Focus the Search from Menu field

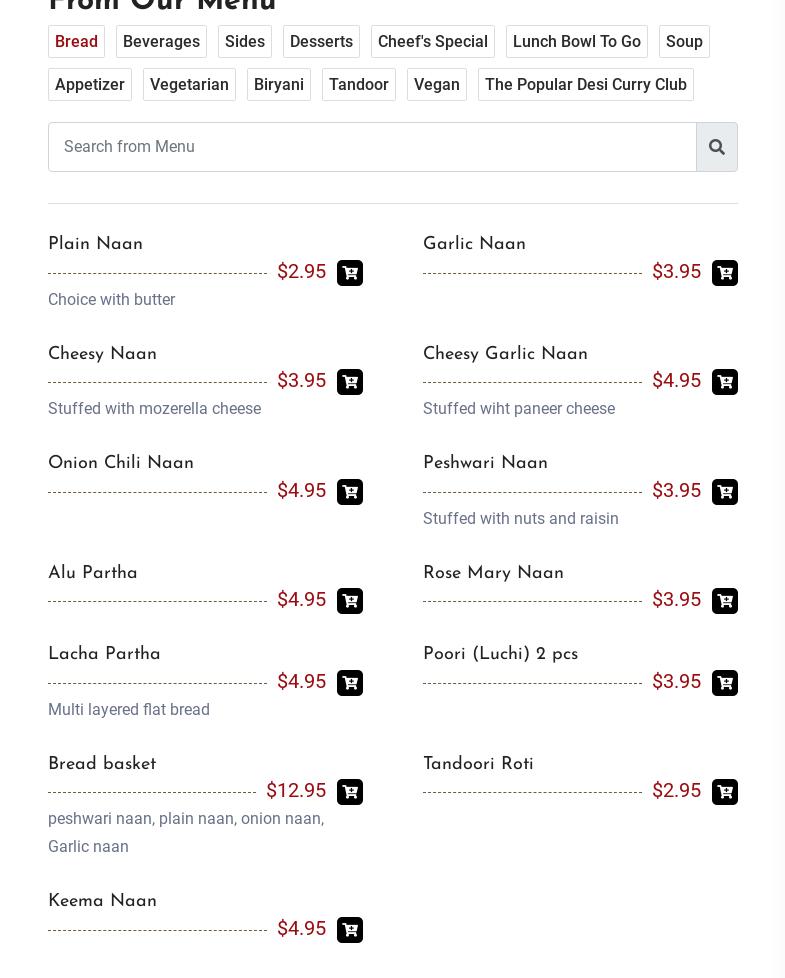click(372, 147)
